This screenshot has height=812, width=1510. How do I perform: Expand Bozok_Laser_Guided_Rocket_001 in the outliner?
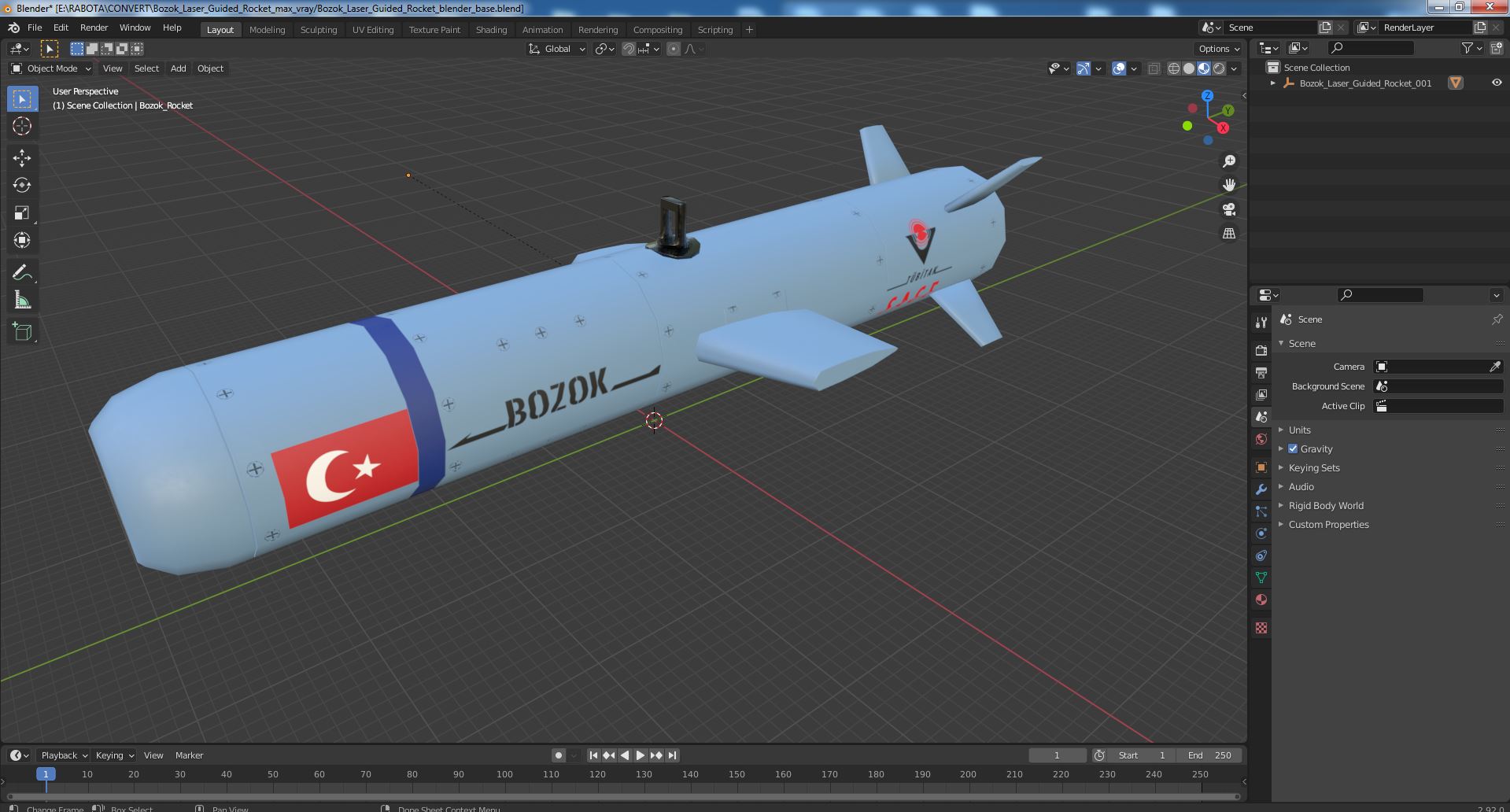[1272, 83]
